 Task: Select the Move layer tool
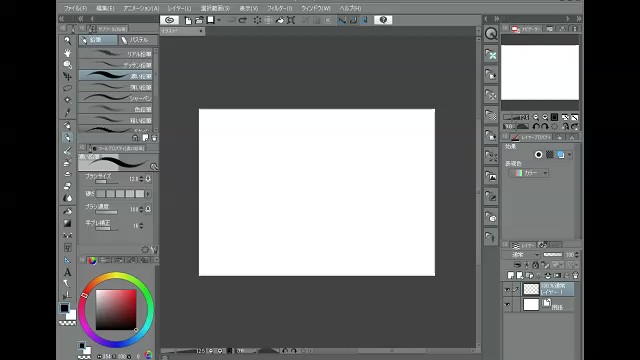click(67, 76)
